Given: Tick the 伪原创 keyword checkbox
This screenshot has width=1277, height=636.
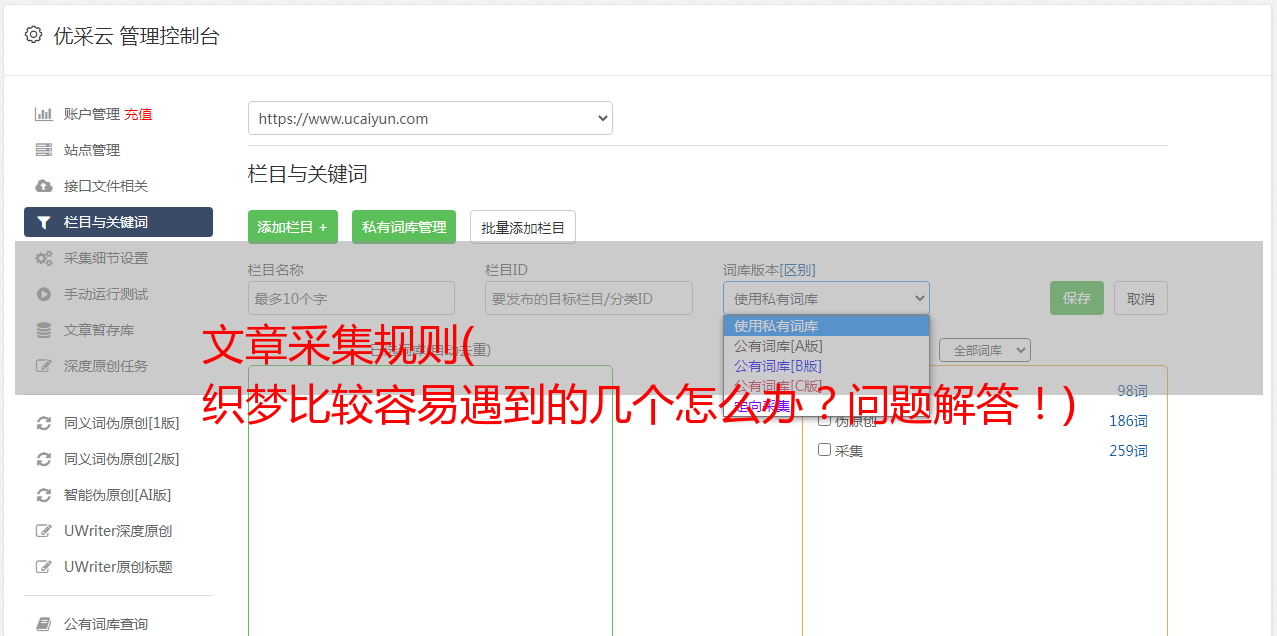Looking at the screenshot, I should click(825, 420).
